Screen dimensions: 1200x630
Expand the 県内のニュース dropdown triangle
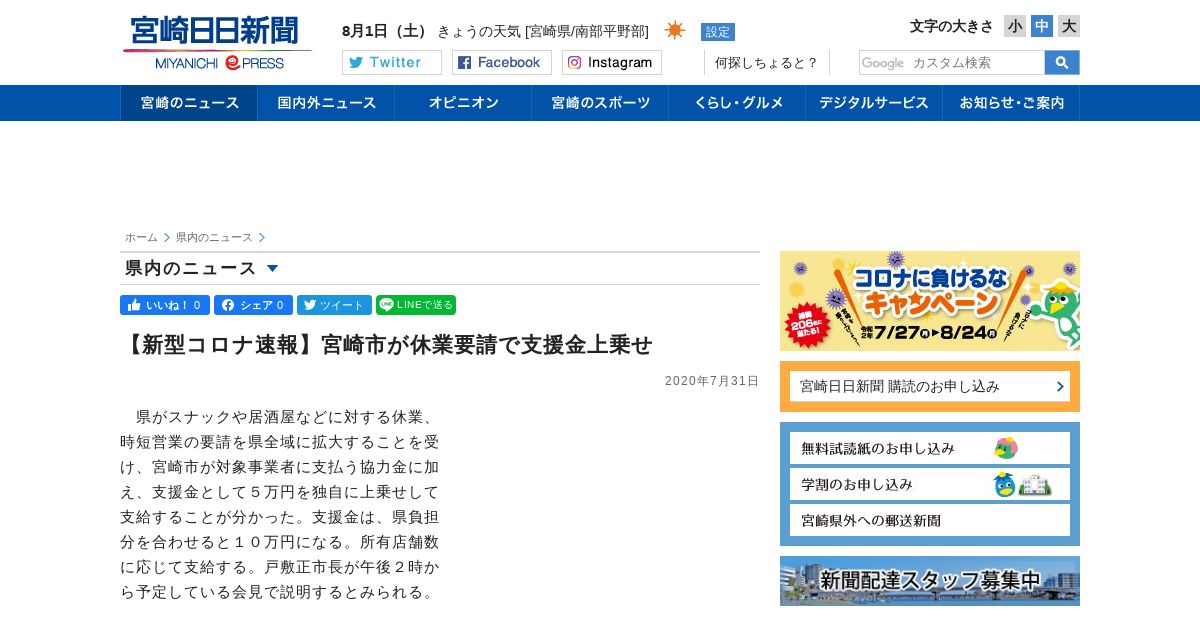tap(273, 268)
